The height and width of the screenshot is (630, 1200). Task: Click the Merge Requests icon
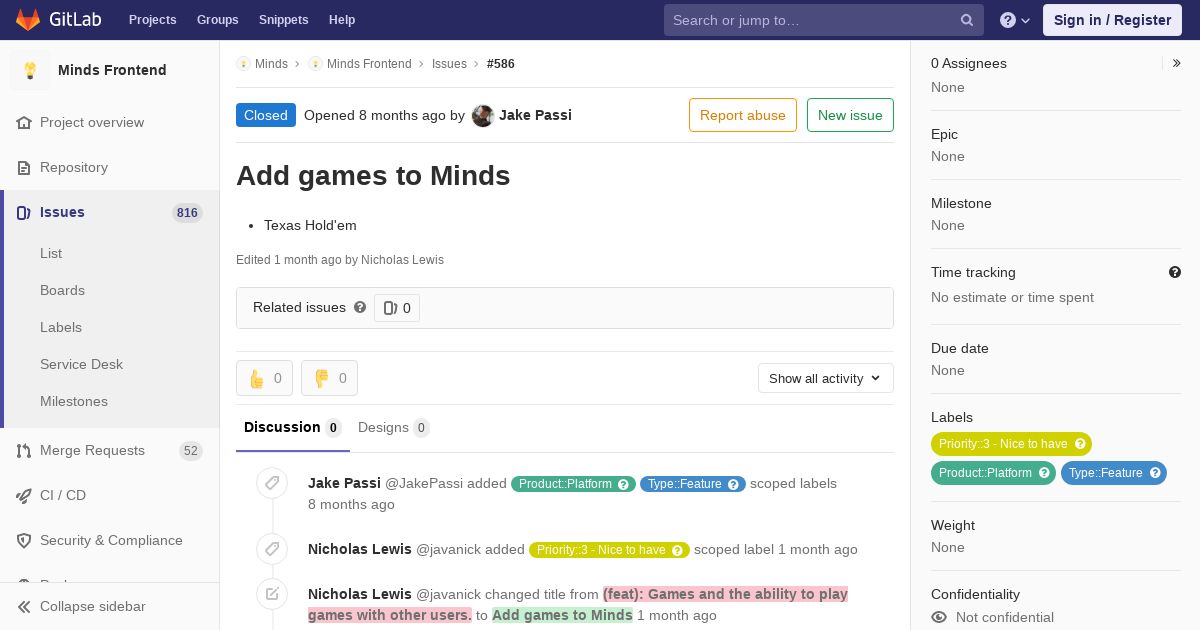(24, 450)
